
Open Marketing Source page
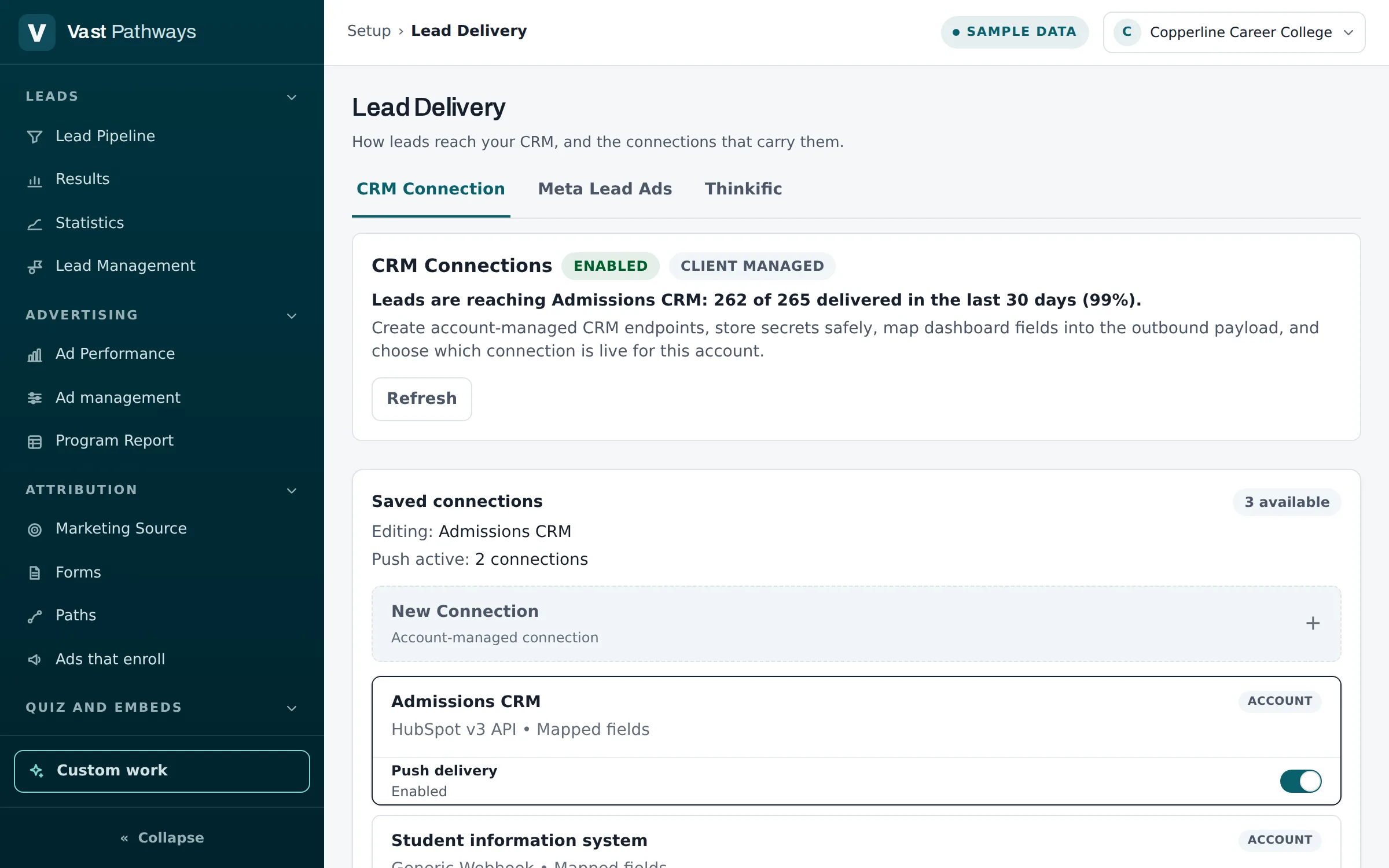pyautogui.click(x=162, y=529)
